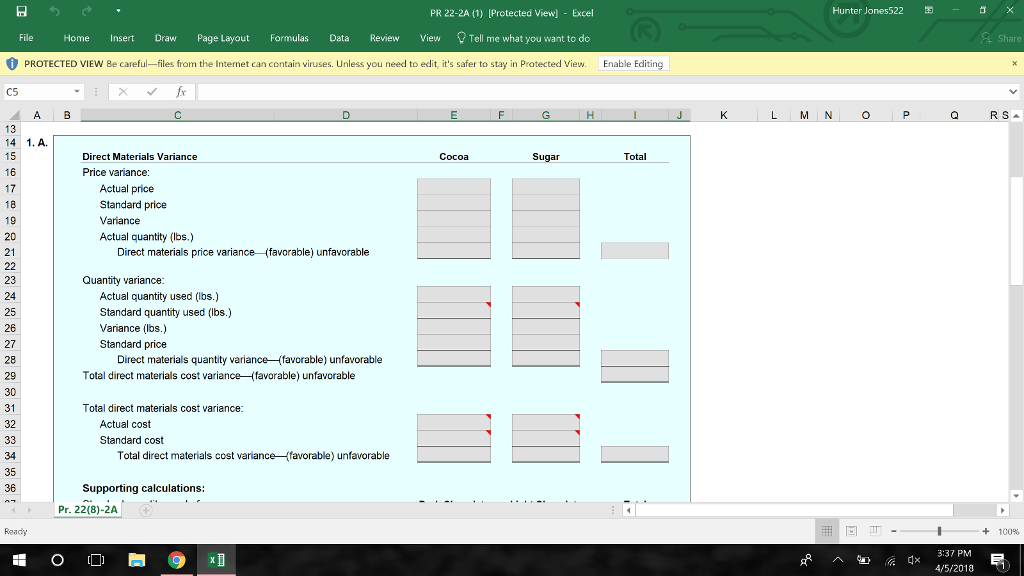The image size is (1024, 576).
Task: Dismiss the Protected View message bar
Action: click(1014, 63)
